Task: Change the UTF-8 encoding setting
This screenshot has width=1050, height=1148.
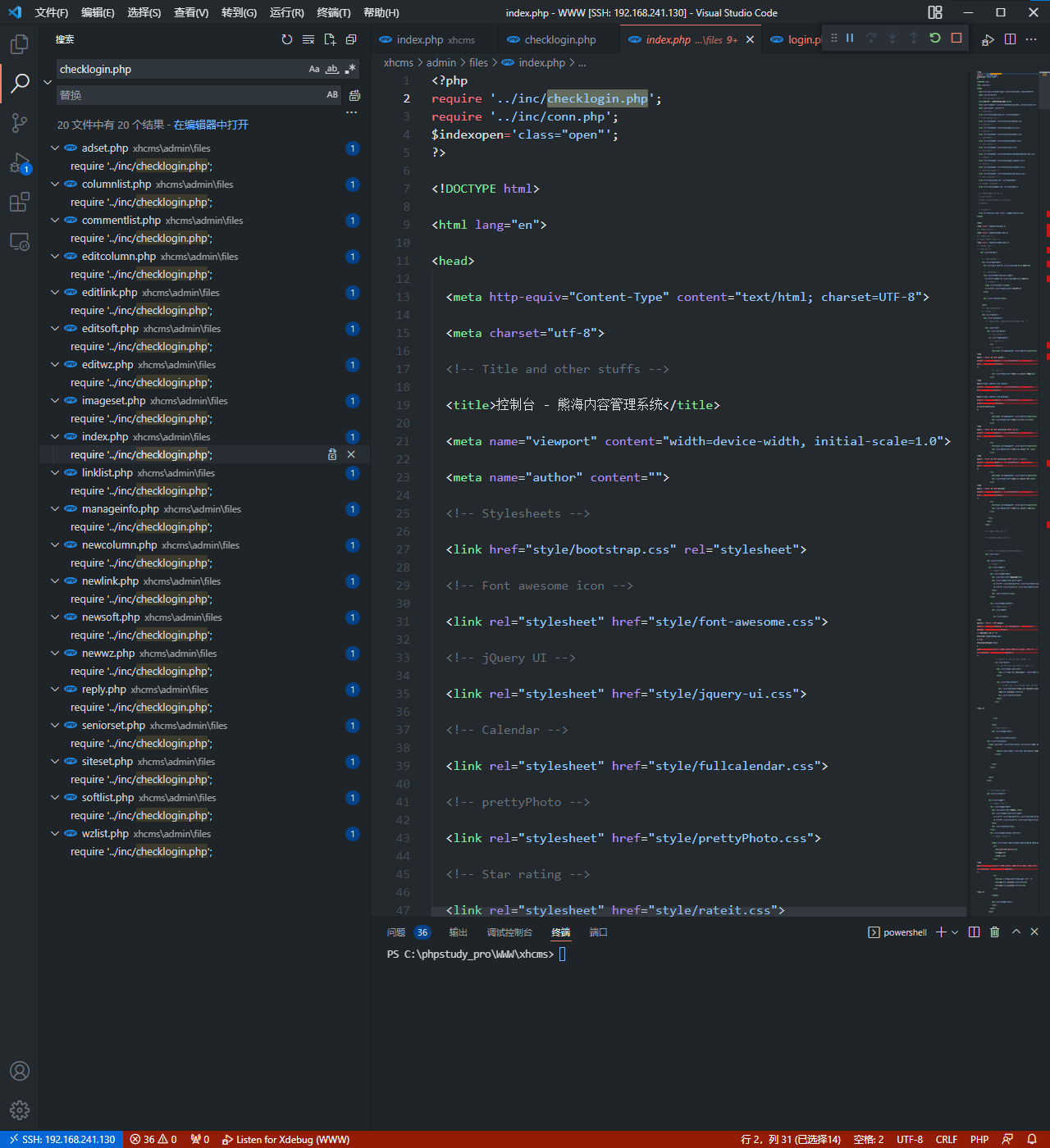Action: pyautogui.click(x=910, y=1140)
